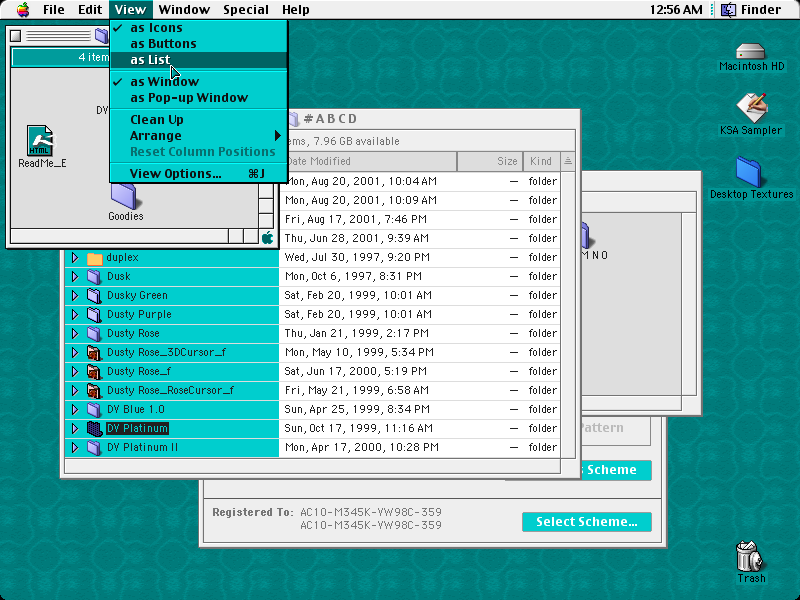800x600 pixels.
Task: Click the Dusky Green folder icon
Action: [94, 295]
